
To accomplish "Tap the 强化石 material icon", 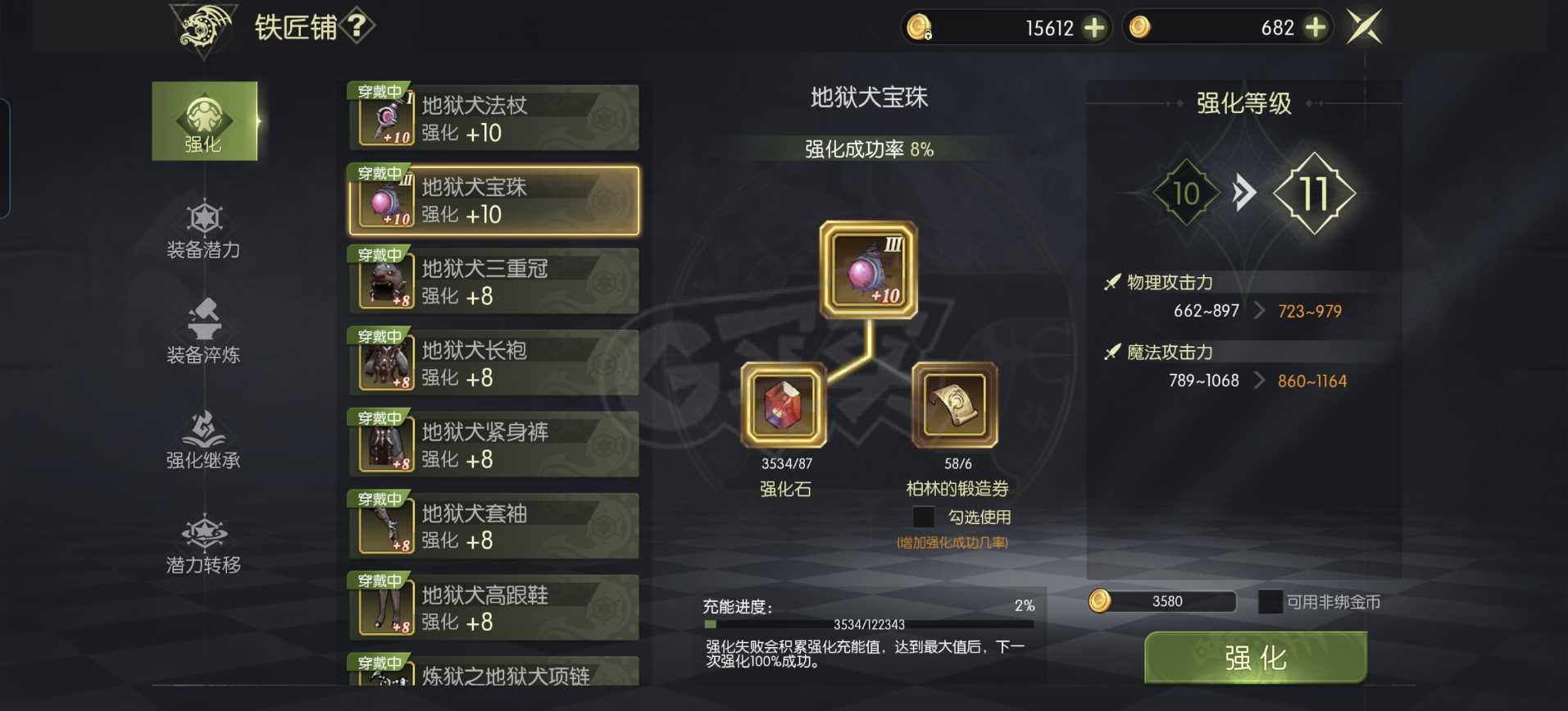I will coord(784,406).
